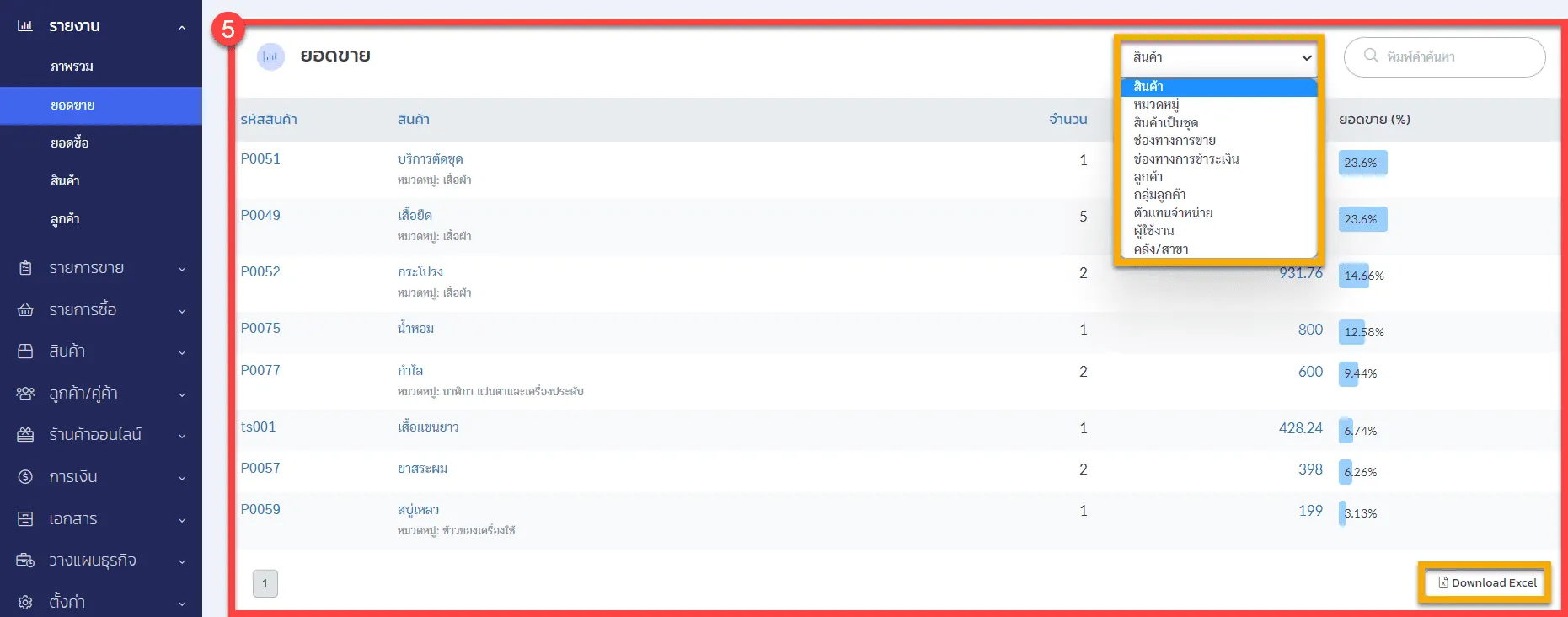Pick คลัง/สาขา option in the dropdown

[x=1160, y=249]
